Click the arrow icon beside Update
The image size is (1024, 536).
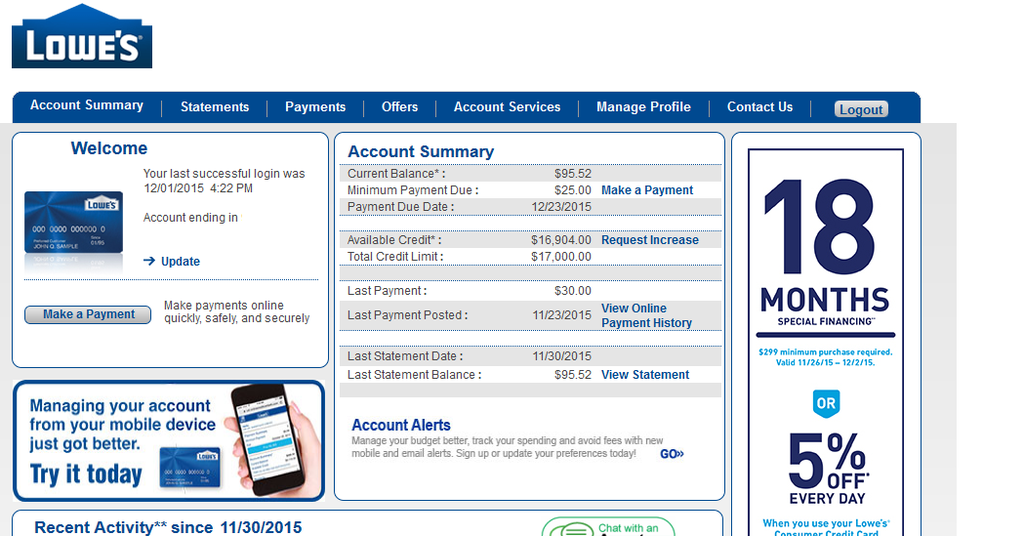[x=149, y=261]
